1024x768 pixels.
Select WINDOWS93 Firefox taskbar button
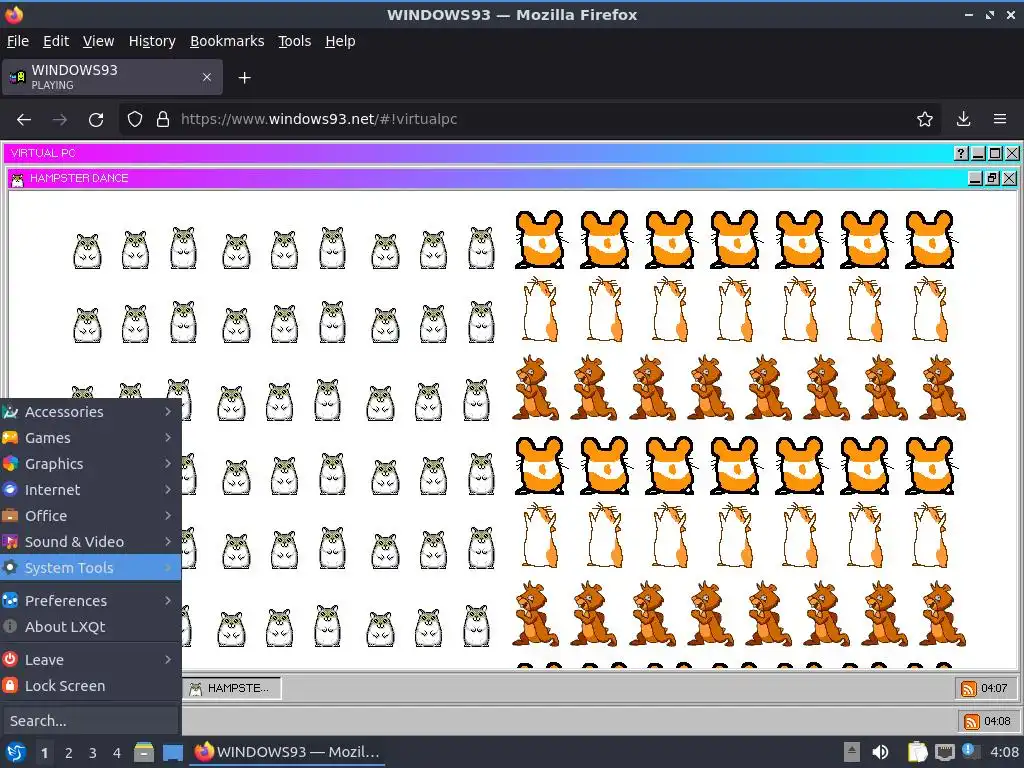(287, 752)
